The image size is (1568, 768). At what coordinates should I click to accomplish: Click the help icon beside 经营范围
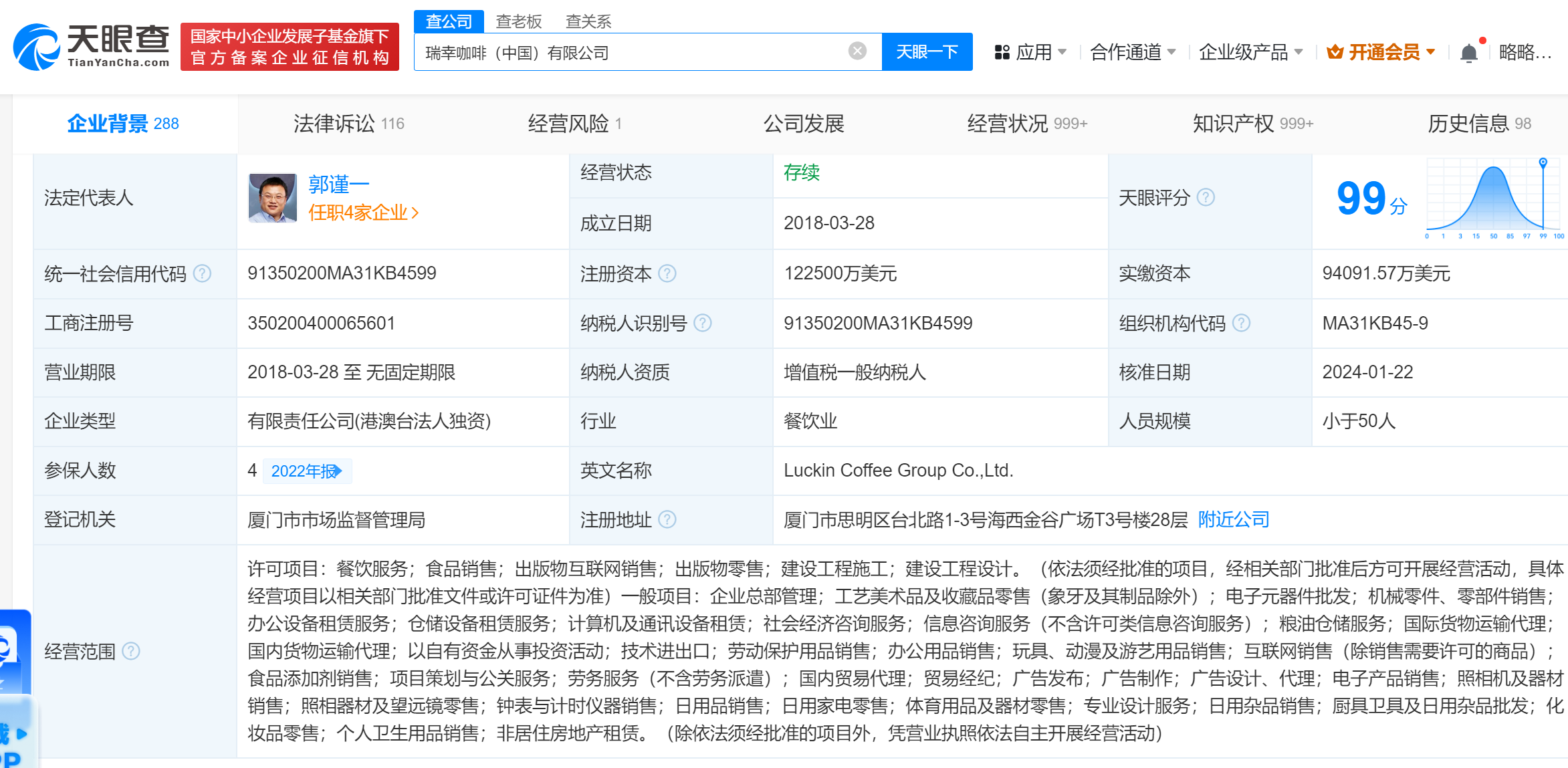(131, 651)
